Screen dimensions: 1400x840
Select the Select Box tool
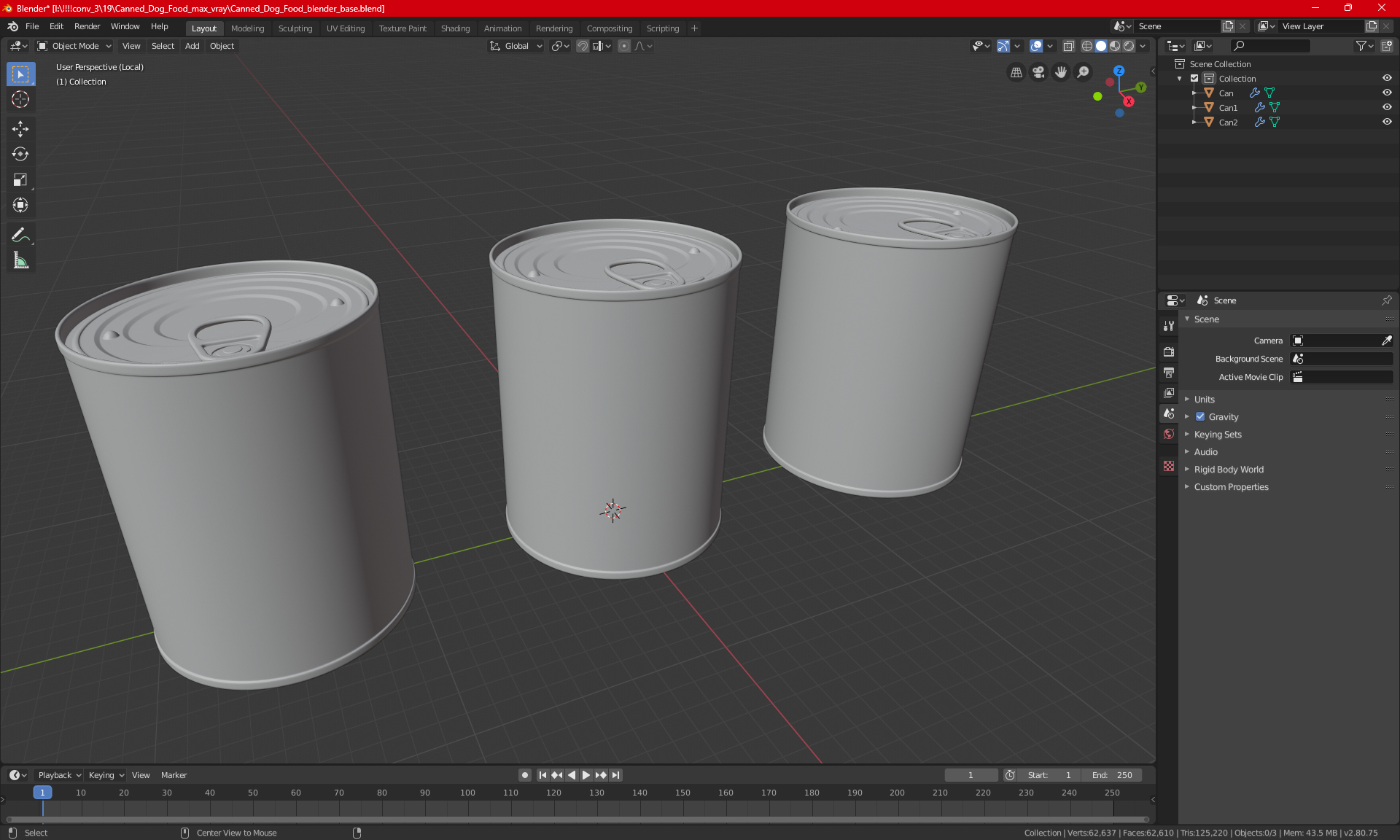pyautogui.click(x=20, y=74)
